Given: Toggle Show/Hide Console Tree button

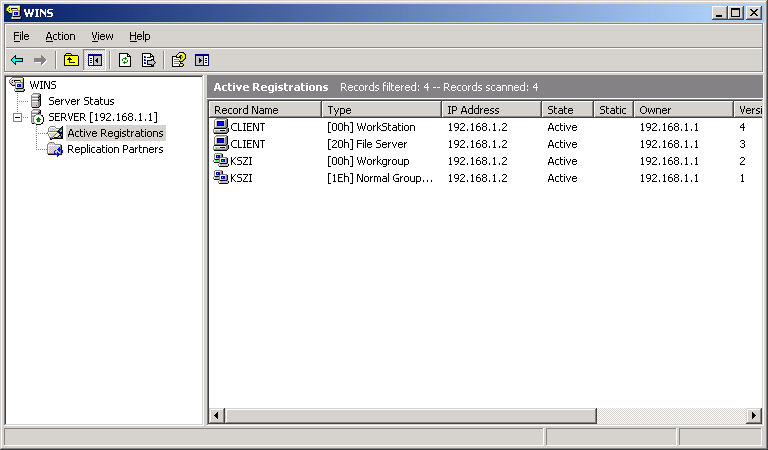Looking at the screenshot, I should click(x=95, y=60).
